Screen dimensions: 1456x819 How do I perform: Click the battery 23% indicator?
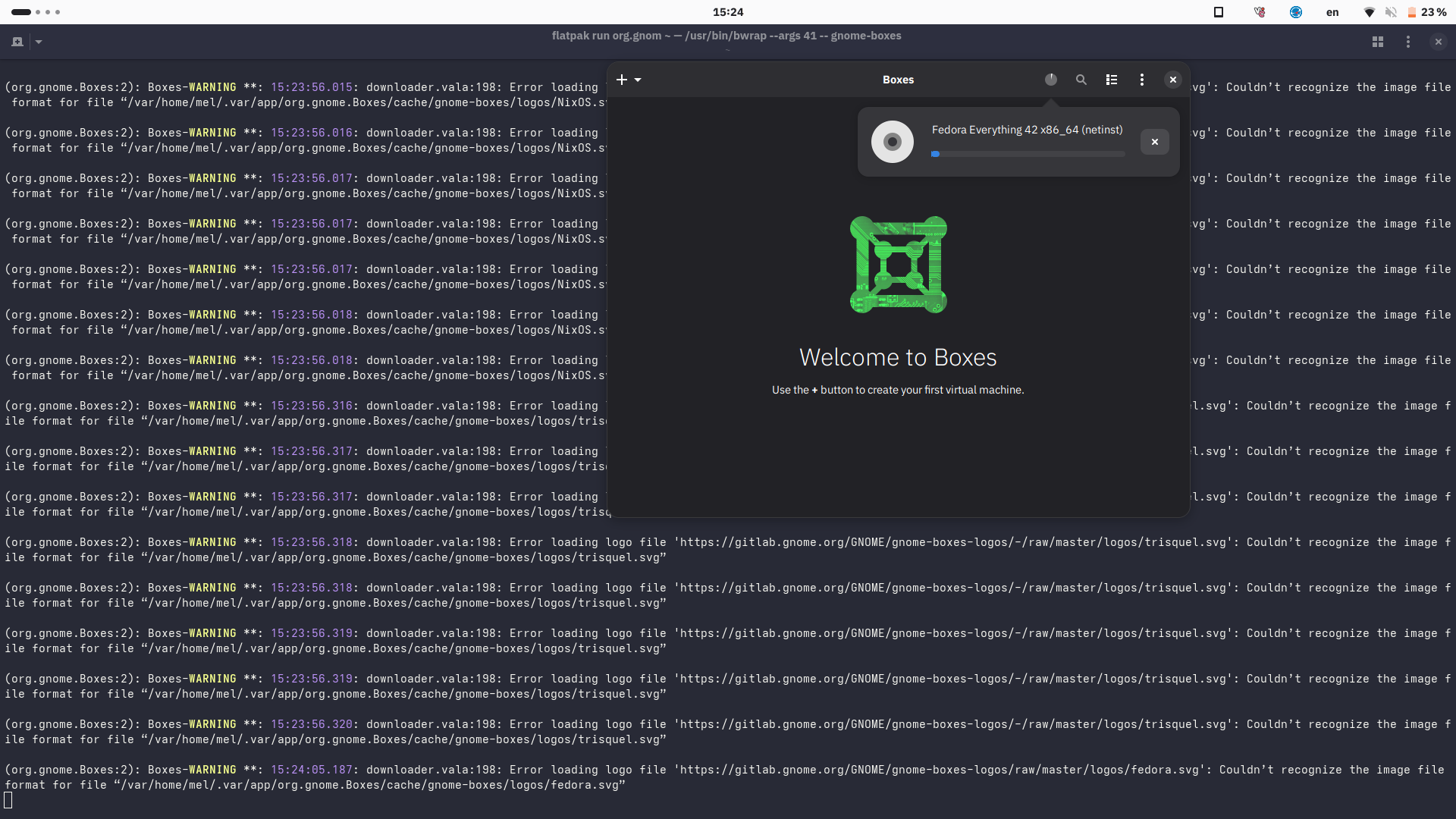(1427, 12)
